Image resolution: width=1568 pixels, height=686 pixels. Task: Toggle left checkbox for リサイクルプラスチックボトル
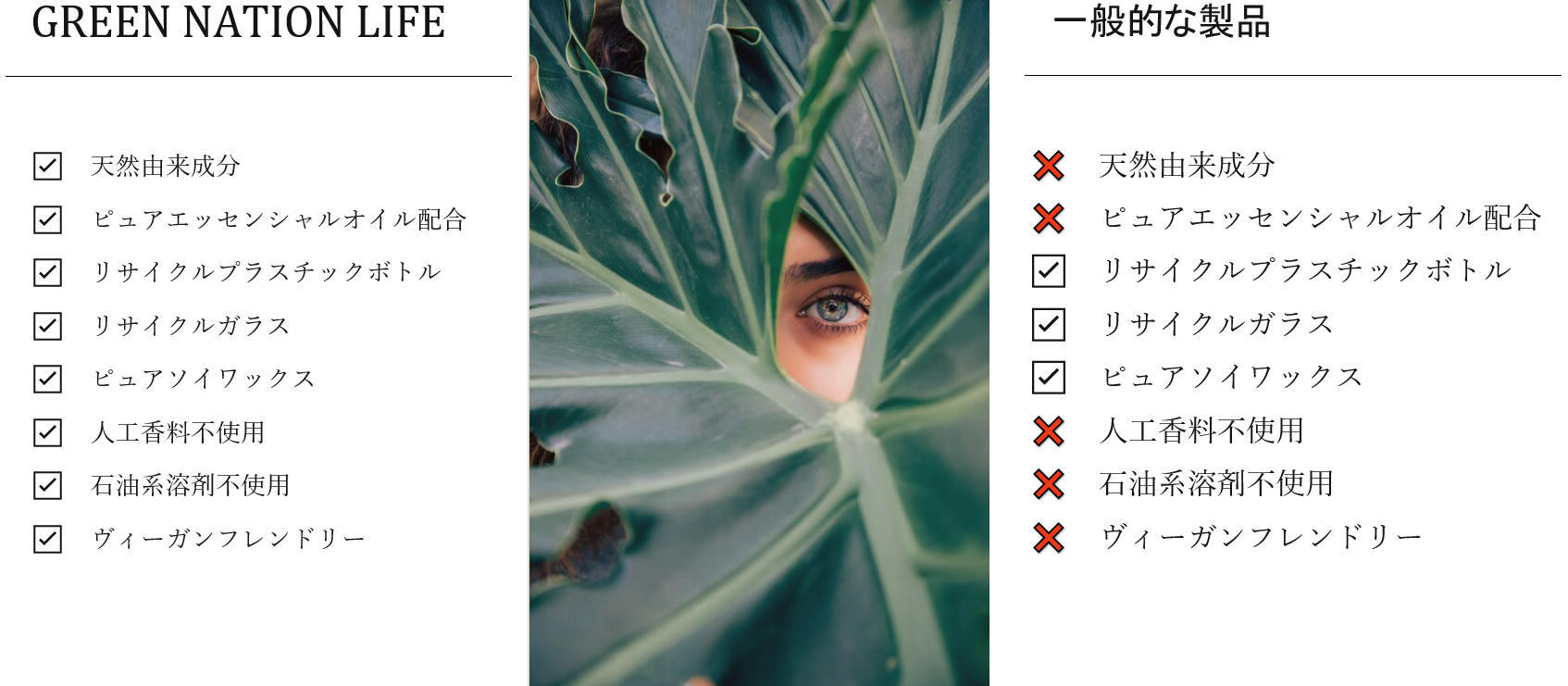coord(48,272)
